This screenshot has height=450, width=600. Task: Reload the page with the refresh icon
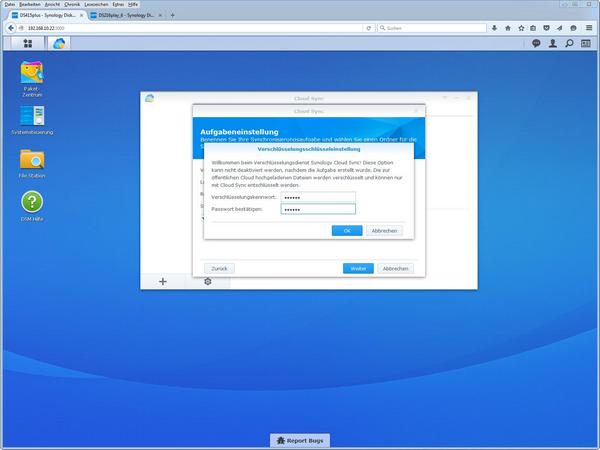(x=368, y=28)
